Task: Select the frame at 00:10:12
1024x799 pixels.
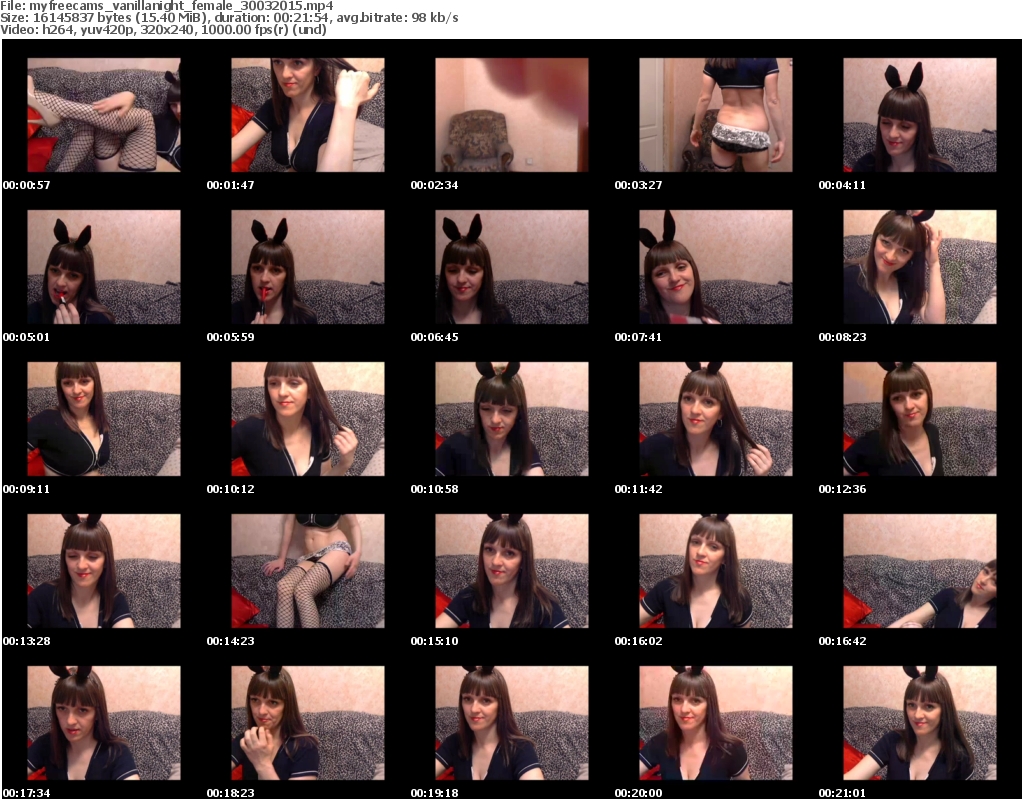Action: click(308, 419)
